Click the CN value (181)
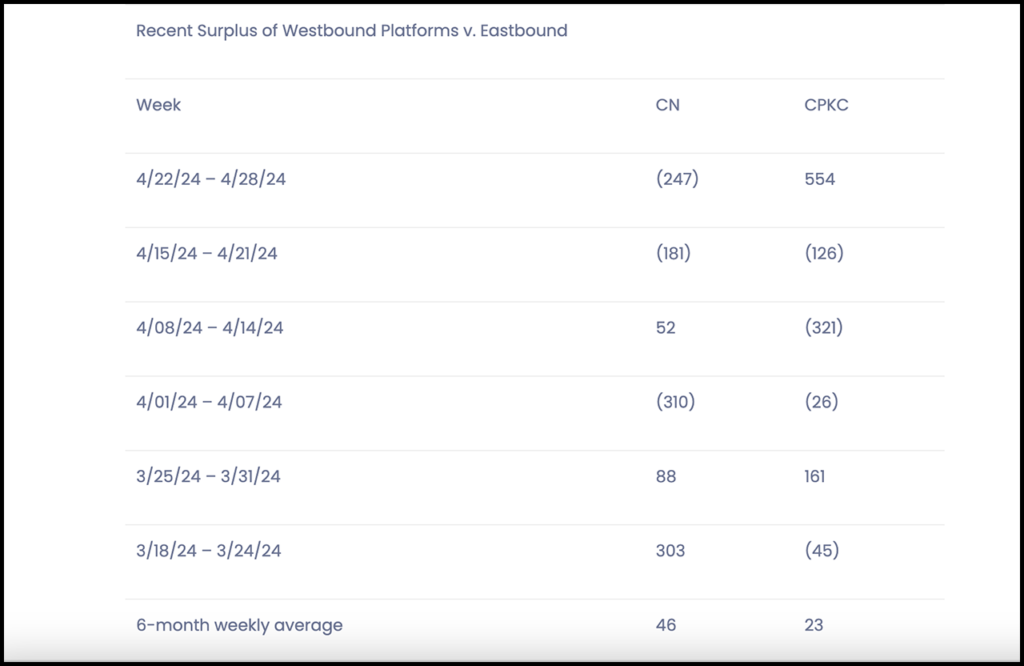This screenshot has height=666, width=1024. pos(673,254)
